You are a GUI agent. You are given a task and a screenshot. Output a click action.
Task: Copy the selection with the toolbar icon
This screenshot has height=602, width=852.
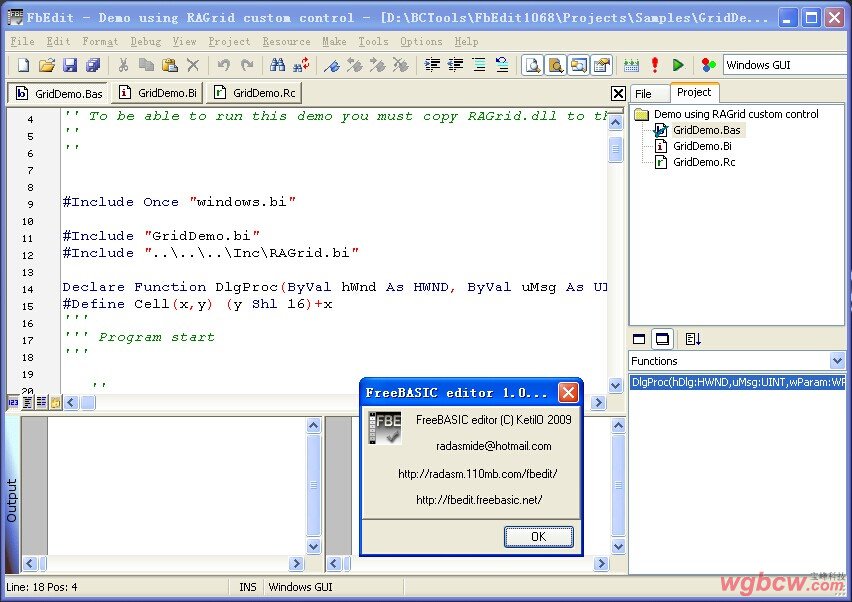[146, 65]
